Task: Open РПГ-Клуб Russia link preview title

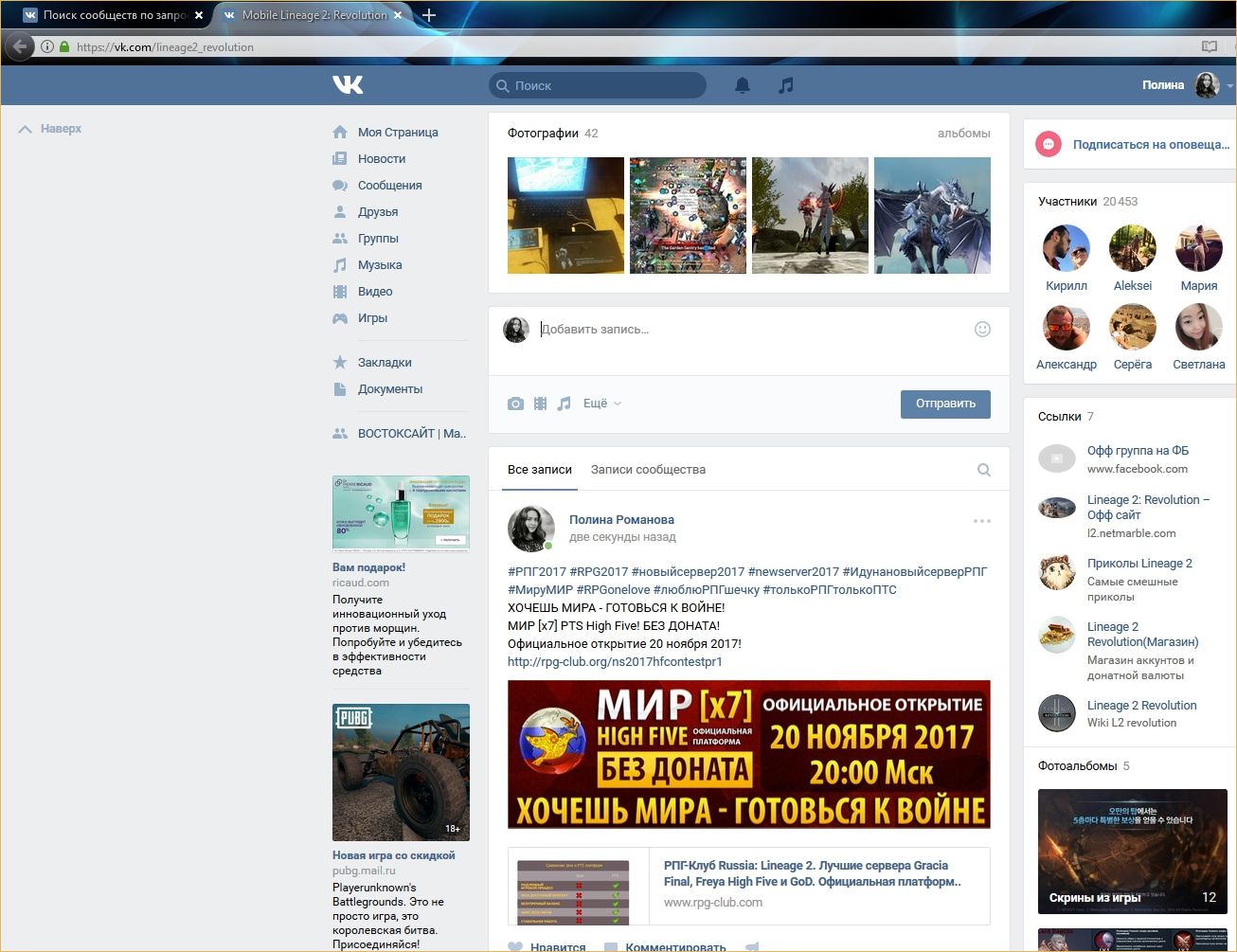Action: tap(813, 873)
